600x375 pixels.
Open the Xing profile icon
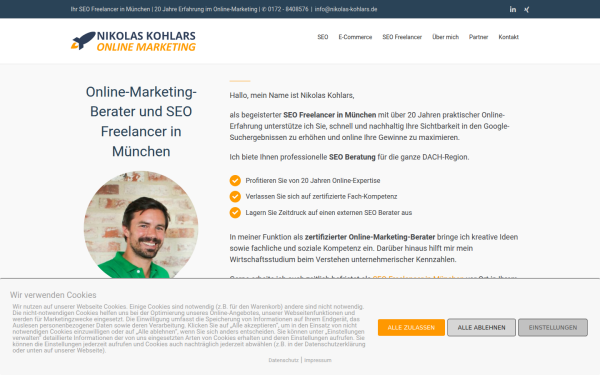click(x=527, y=10)
